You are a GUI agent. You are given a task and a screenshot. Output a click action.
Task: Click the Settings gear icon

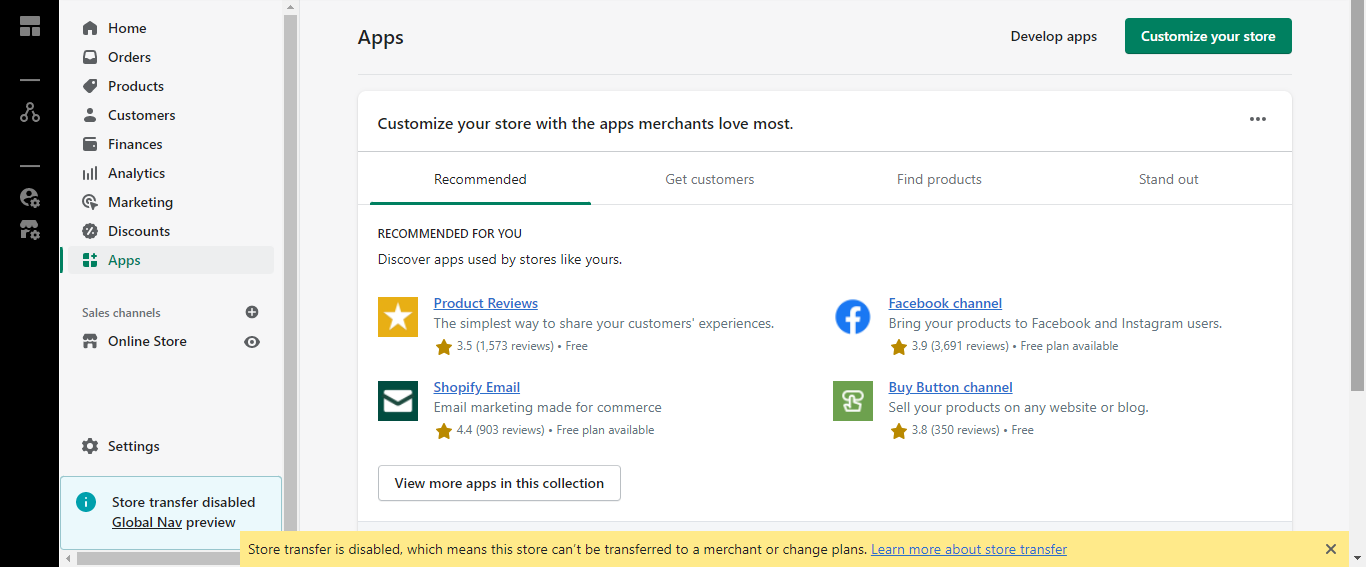[90, 446]
